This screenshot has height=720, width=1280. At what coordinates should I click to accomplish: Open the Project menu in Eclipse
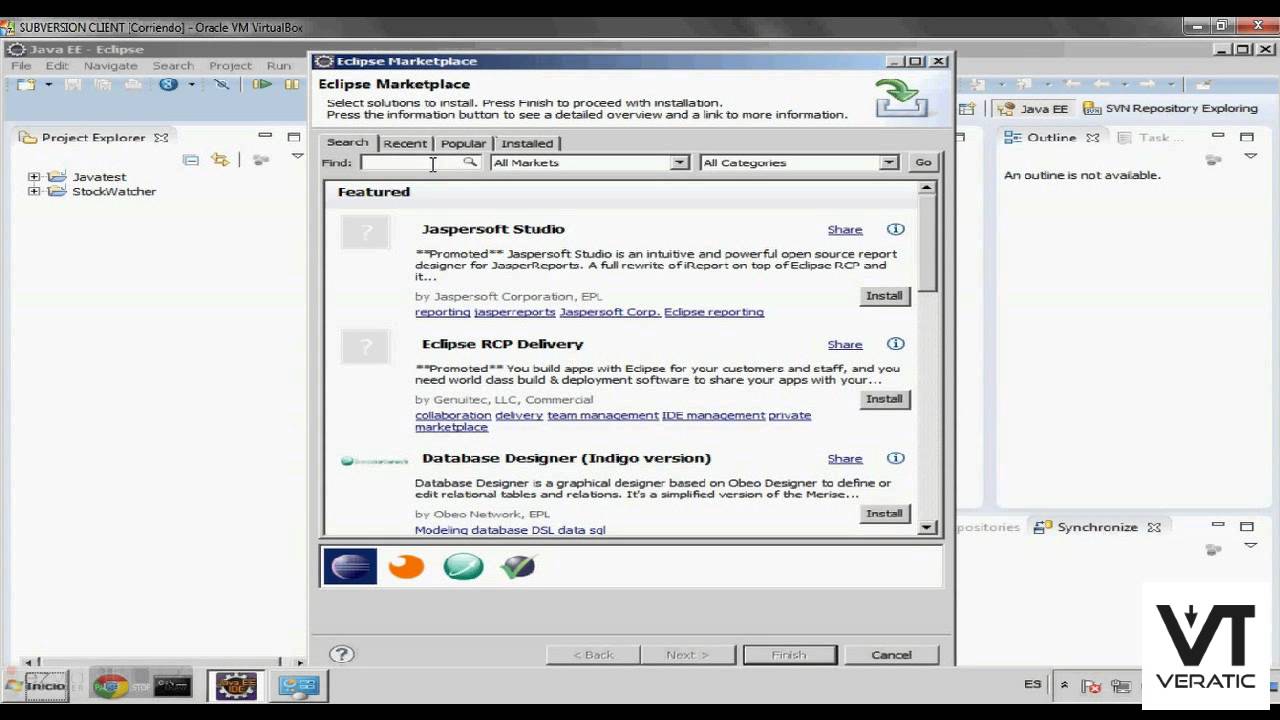click(230, 65)
